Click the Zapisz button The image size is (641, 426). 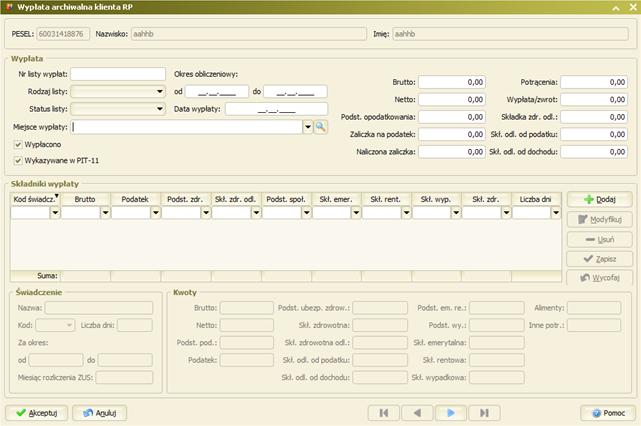[x=599, y=259]
